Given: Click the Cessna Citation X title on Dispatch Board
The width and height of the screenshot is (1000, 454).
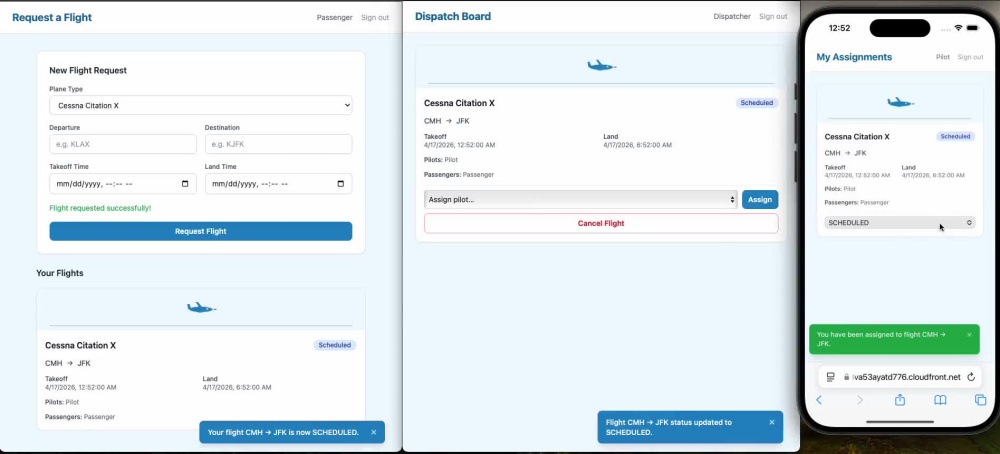Looking at the screenshot, I should [459, 103].
